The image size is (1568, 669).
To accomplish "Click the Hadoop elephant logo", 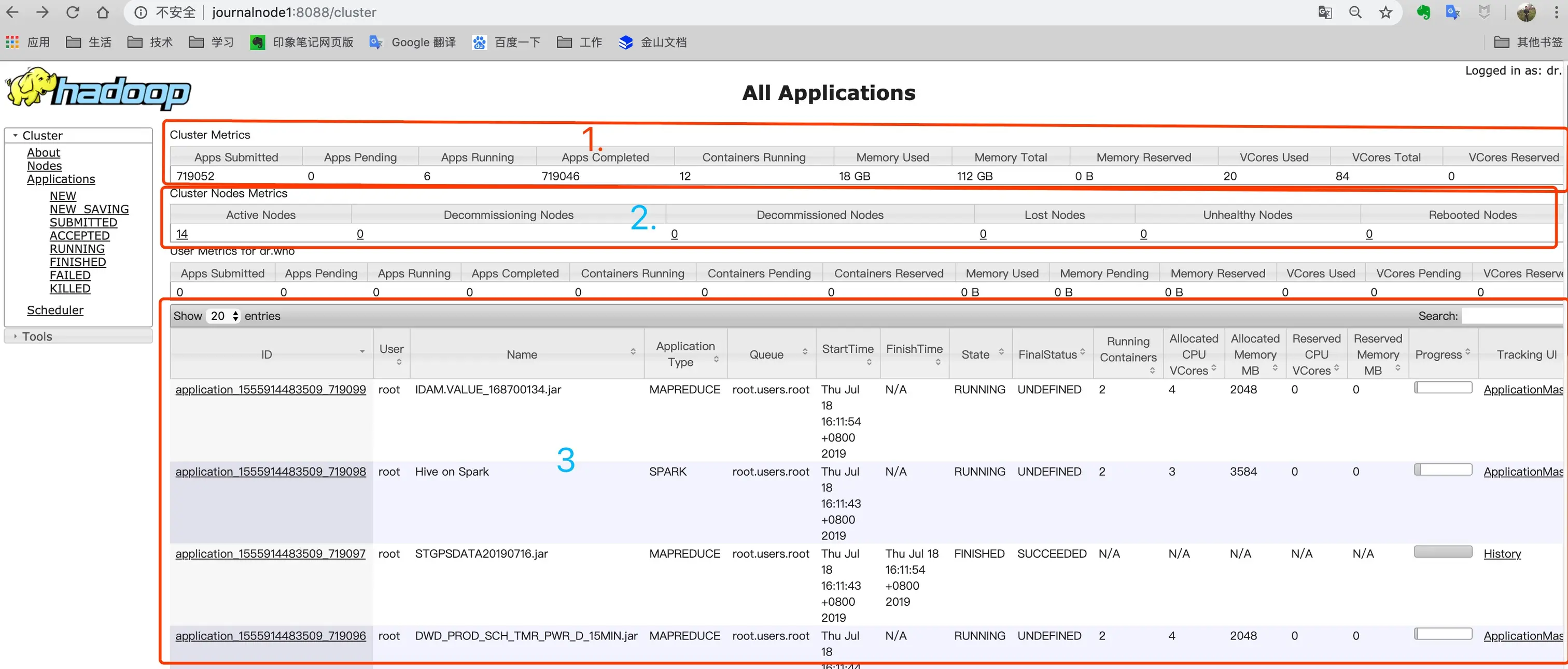I will 97,90.
